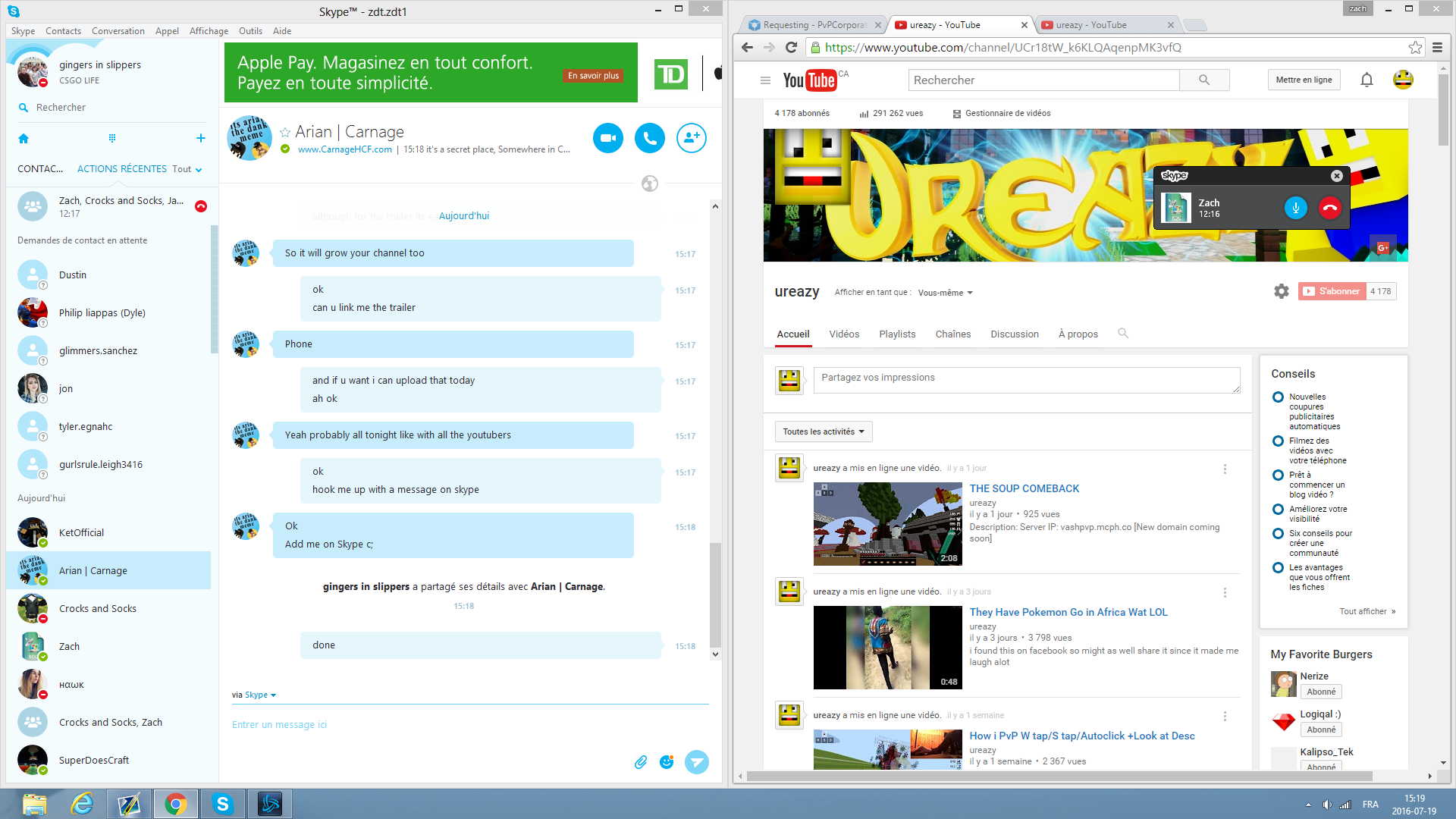Mute microphone in Skype call popup
The height and width of the screenshot is (819, 1456).
(x=1295, y=208)
